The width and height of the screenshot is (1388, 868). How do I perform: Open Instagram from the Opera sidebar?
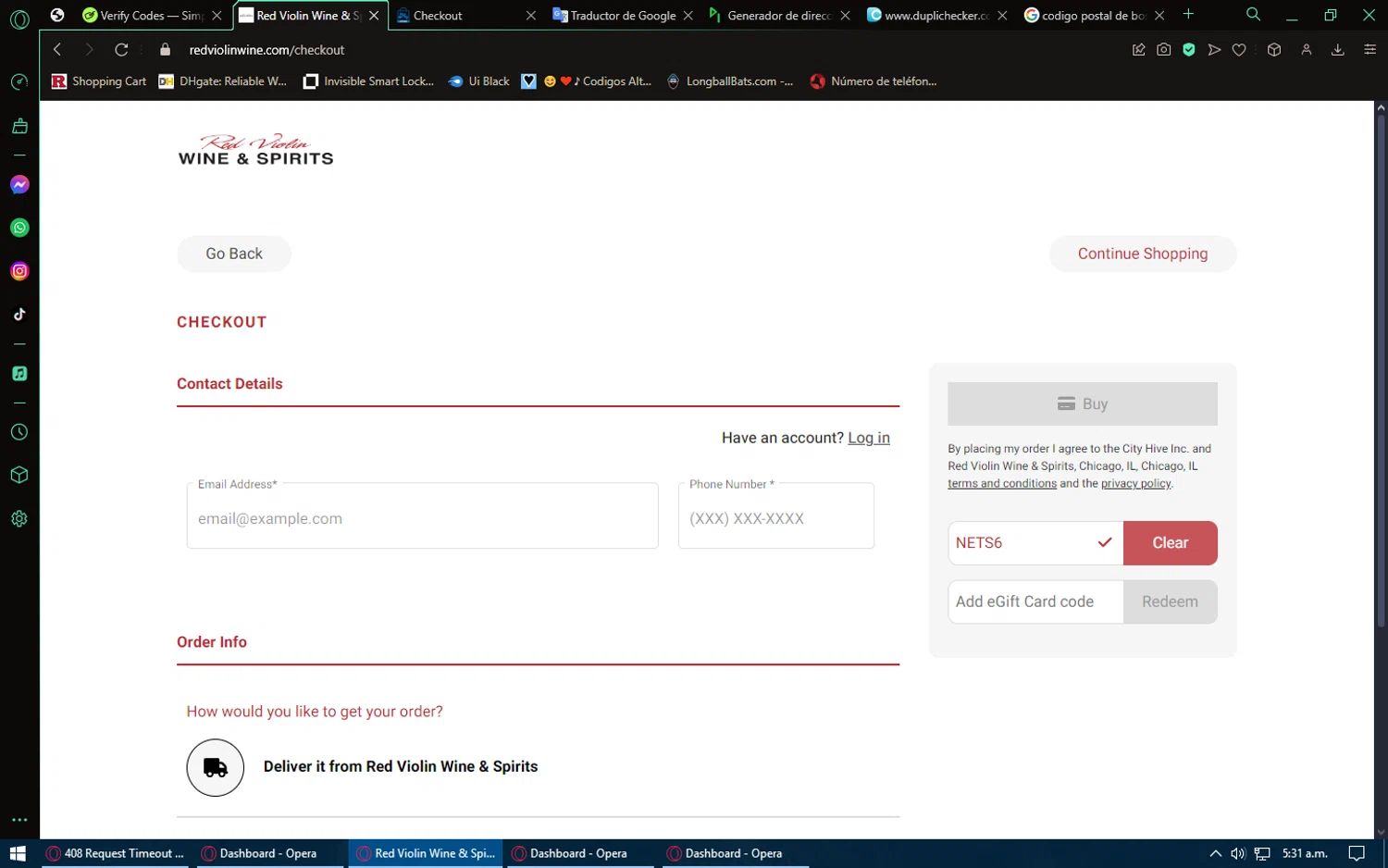(x=19, y=271)
